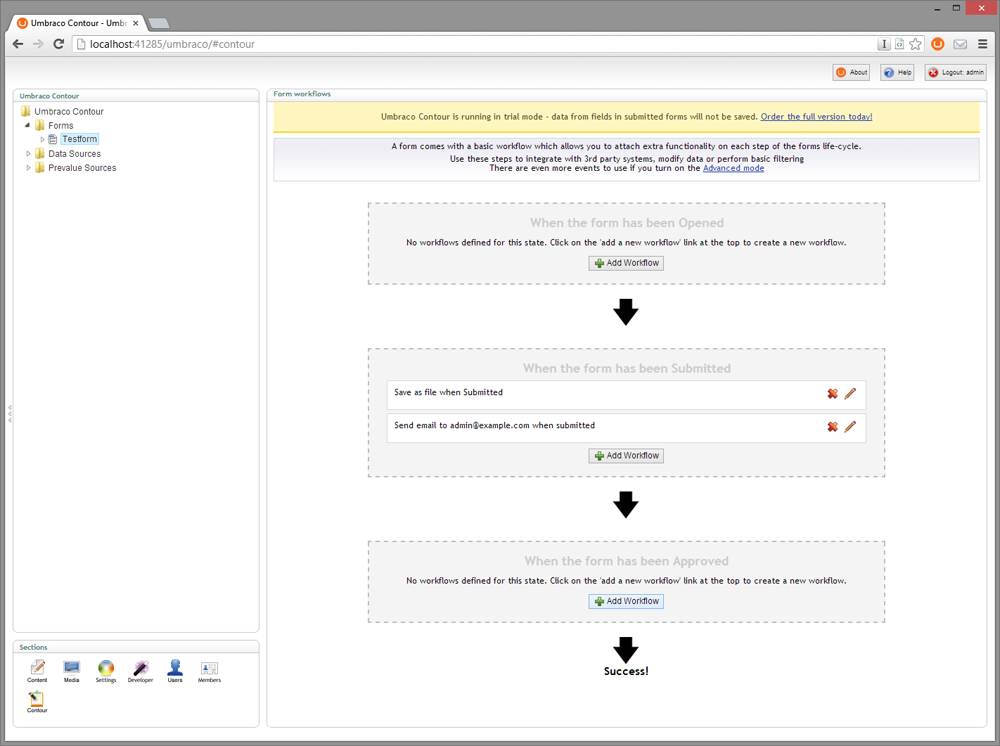
Task: Add Workflow under 'When the form has been Submitted'
Action: coord(626,456)
